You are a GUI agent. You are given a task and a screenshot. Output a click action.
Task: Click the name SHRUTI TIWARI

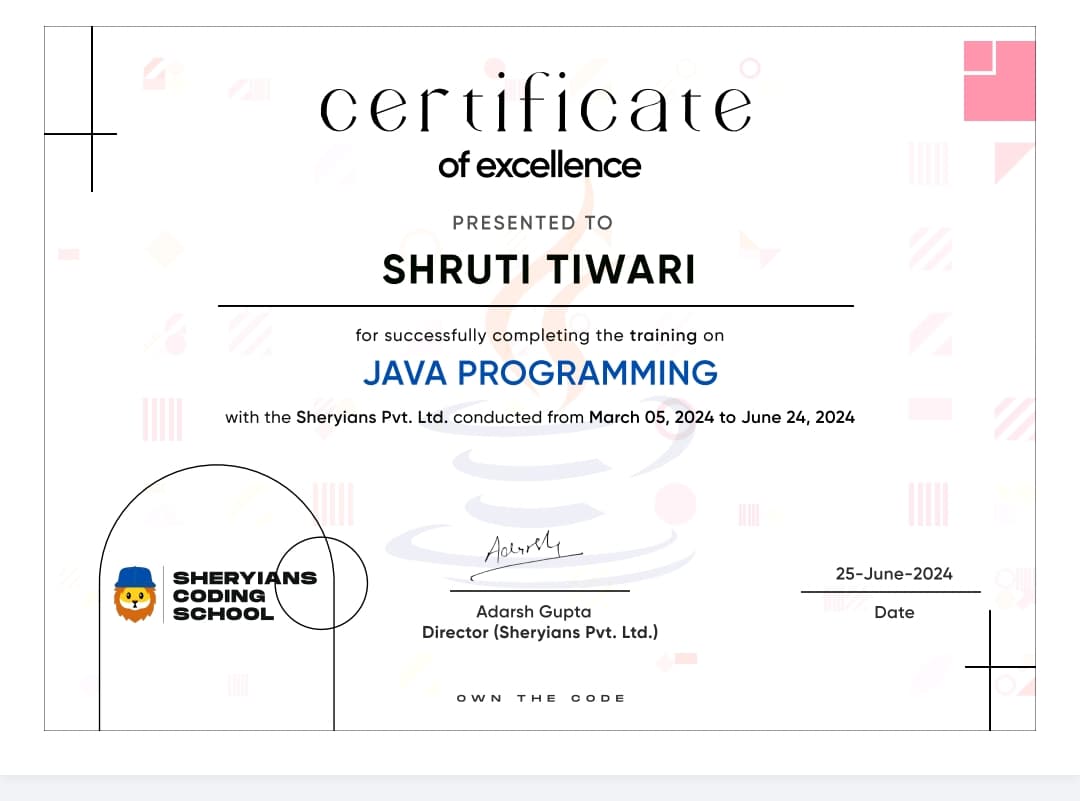click(540, 268)
